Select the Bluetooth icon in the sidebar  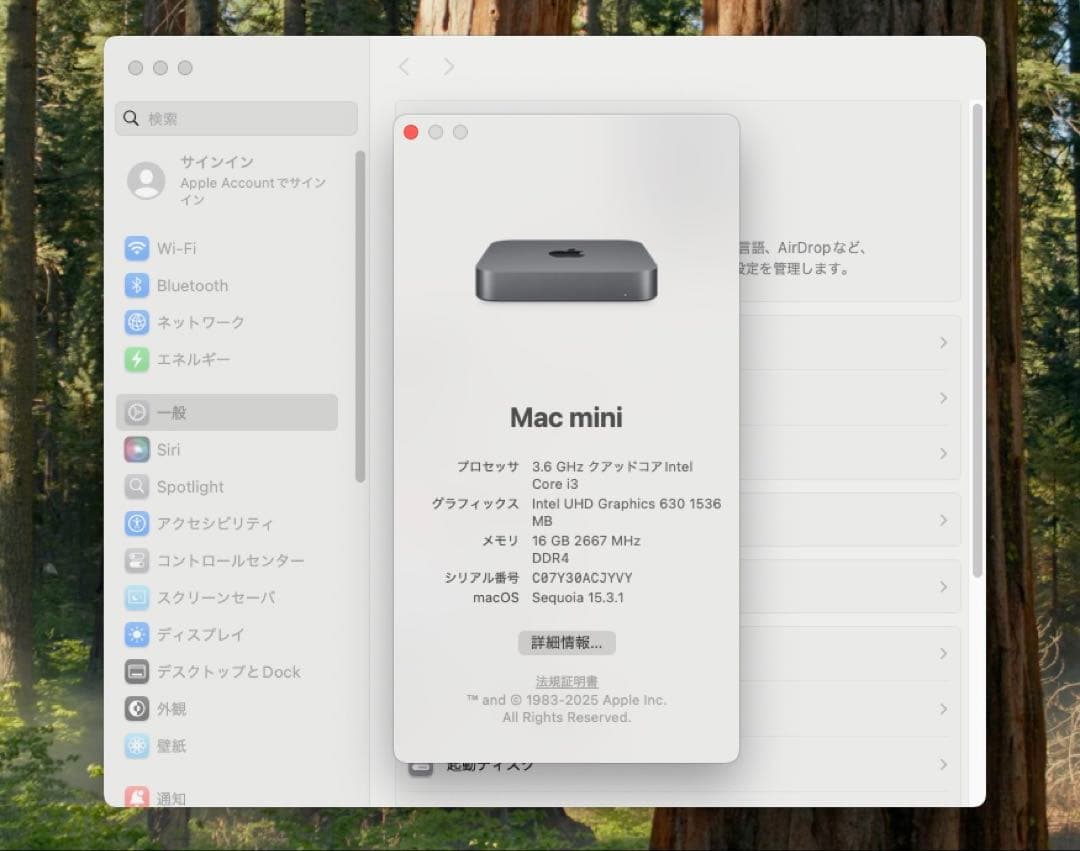[136, 285]
